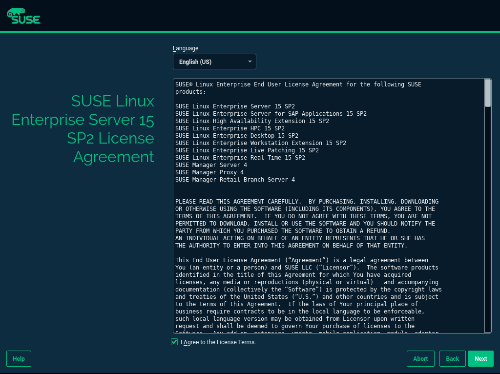
Task: Click the Help button
Action: pos(19,359)
